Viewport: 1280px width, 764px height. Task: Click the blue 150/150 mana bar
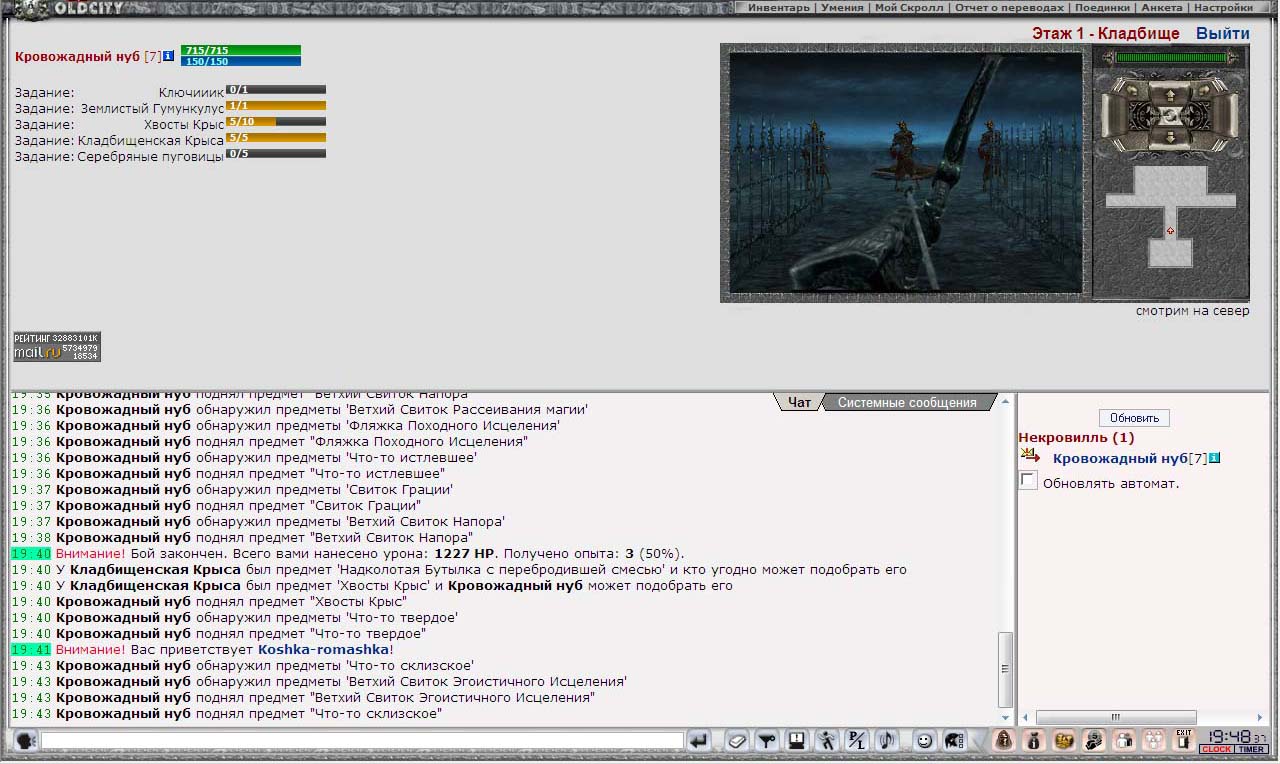click(x=241, y=61)
